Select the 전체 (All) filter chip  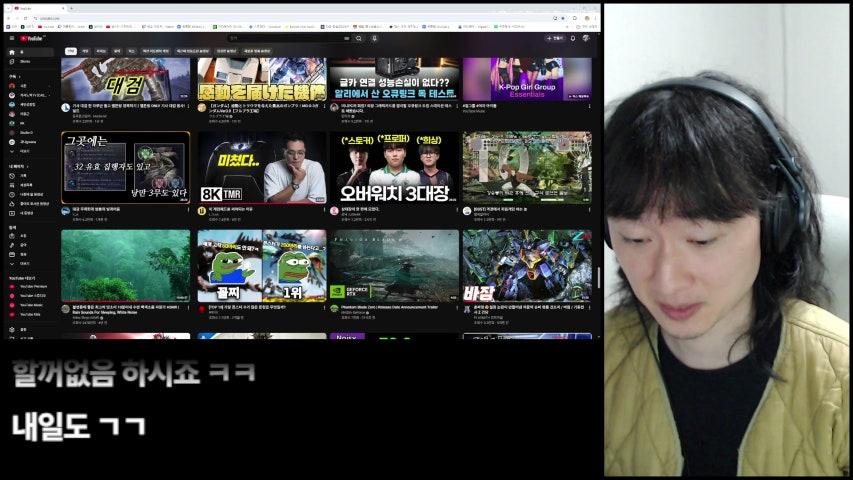[x=71, y=51]
